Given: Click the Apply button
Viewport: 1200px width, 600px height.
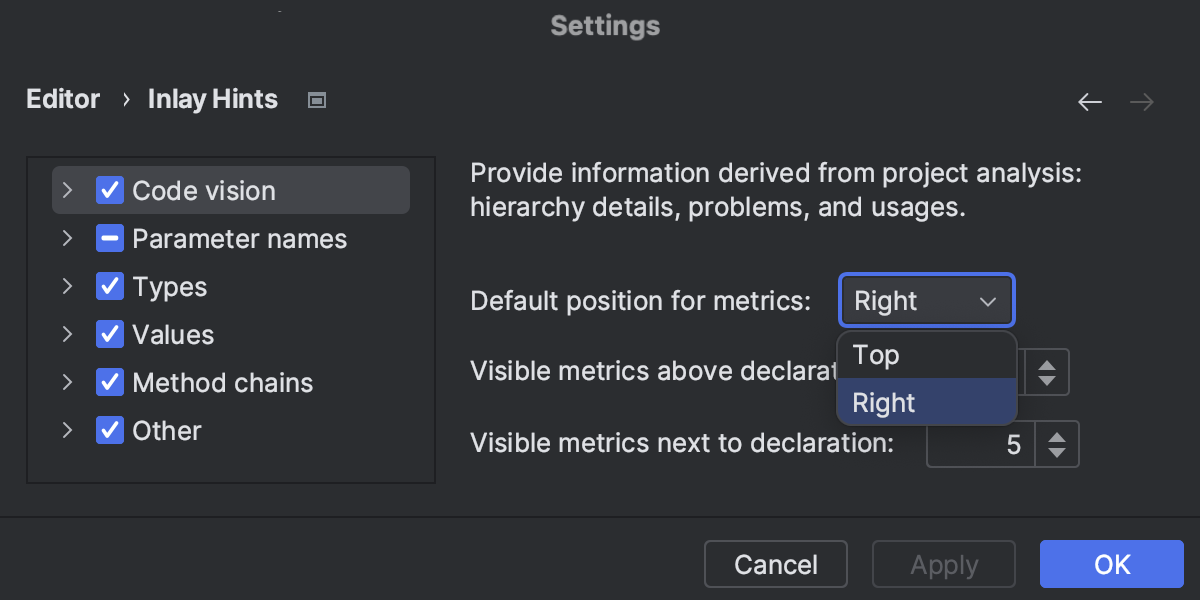Looking at the screenshot, I should 943,563.
